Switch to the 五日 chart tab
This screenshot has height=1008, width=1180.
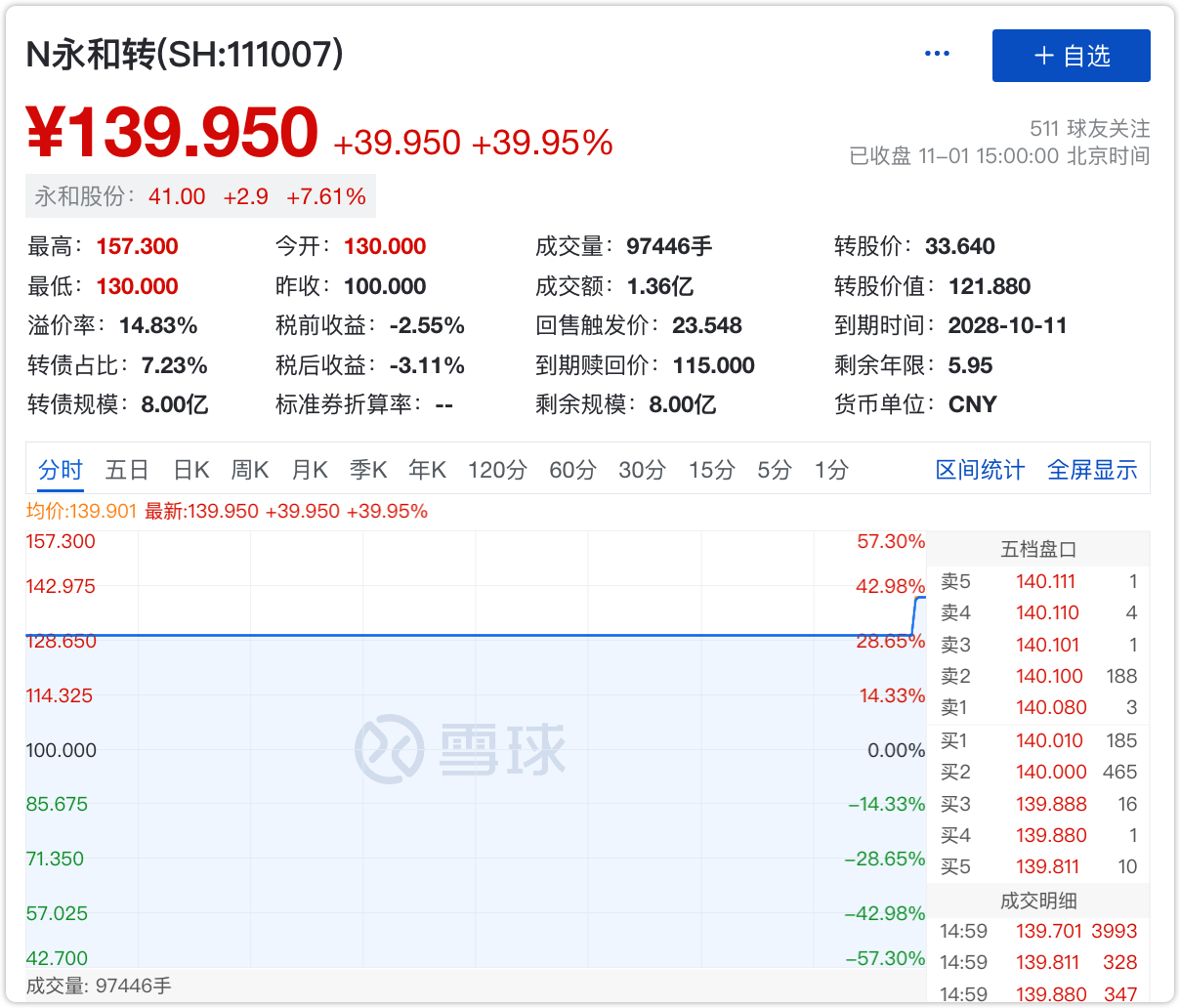pyautogui.click(x=127, y=470)
